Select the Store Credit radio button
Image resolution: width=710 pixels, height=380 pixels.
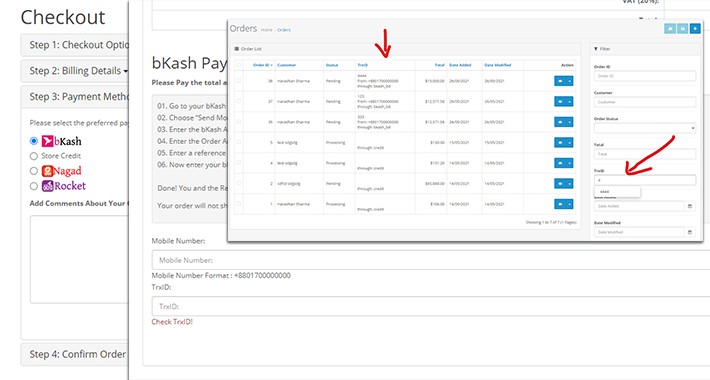[34, 156]
